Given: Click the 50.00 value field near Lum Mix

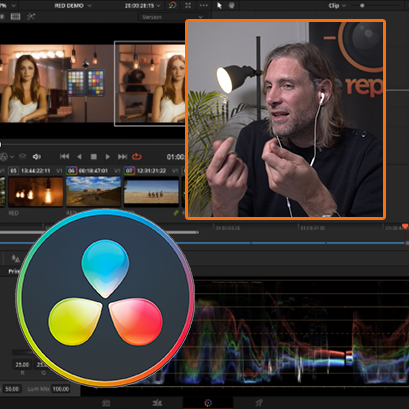Looking at the screenshot, I should [x=12, y=389].
